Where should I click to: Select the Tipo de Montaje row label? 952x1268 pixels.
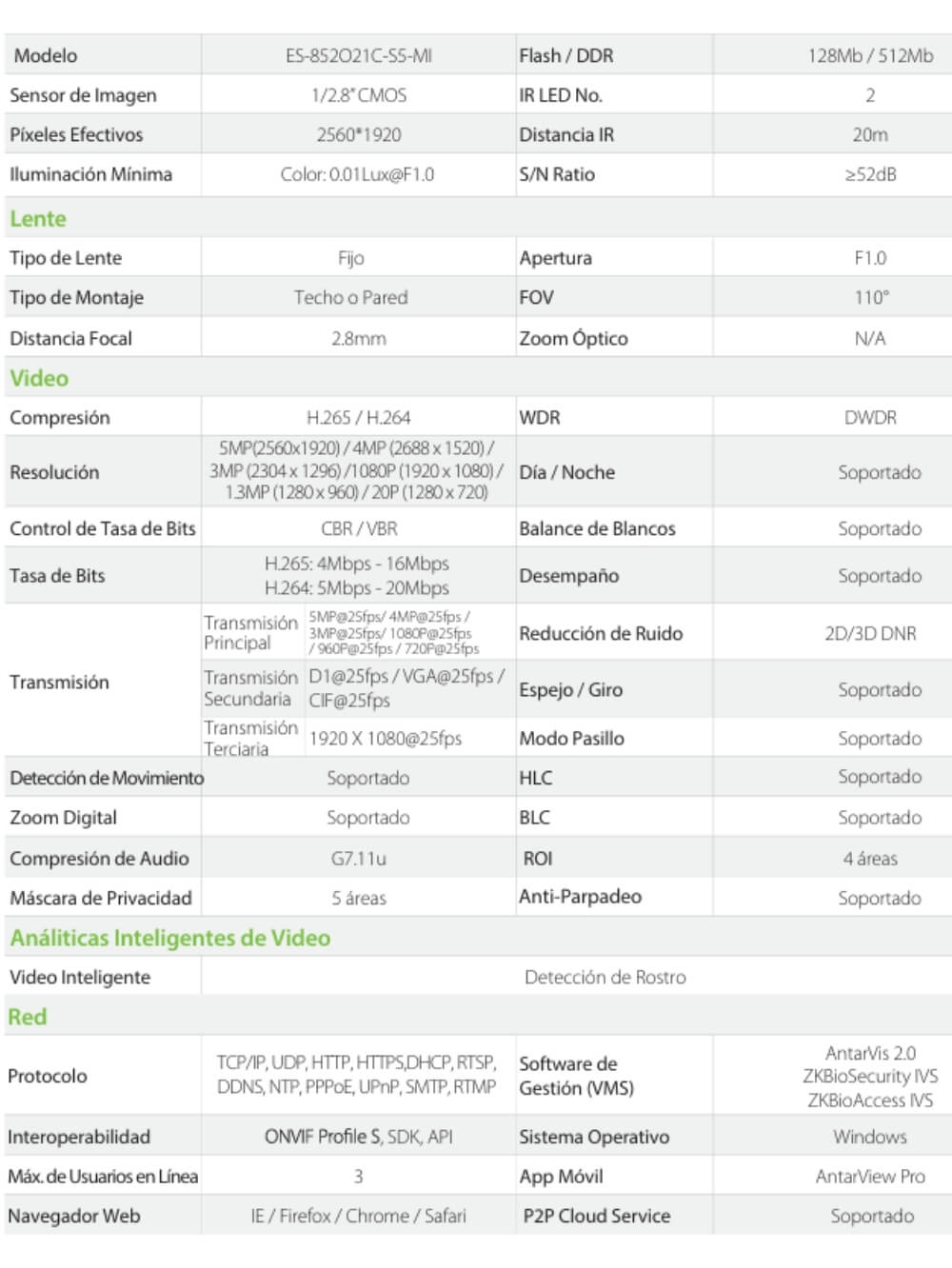pyautogui.click(x=76, y=298)
